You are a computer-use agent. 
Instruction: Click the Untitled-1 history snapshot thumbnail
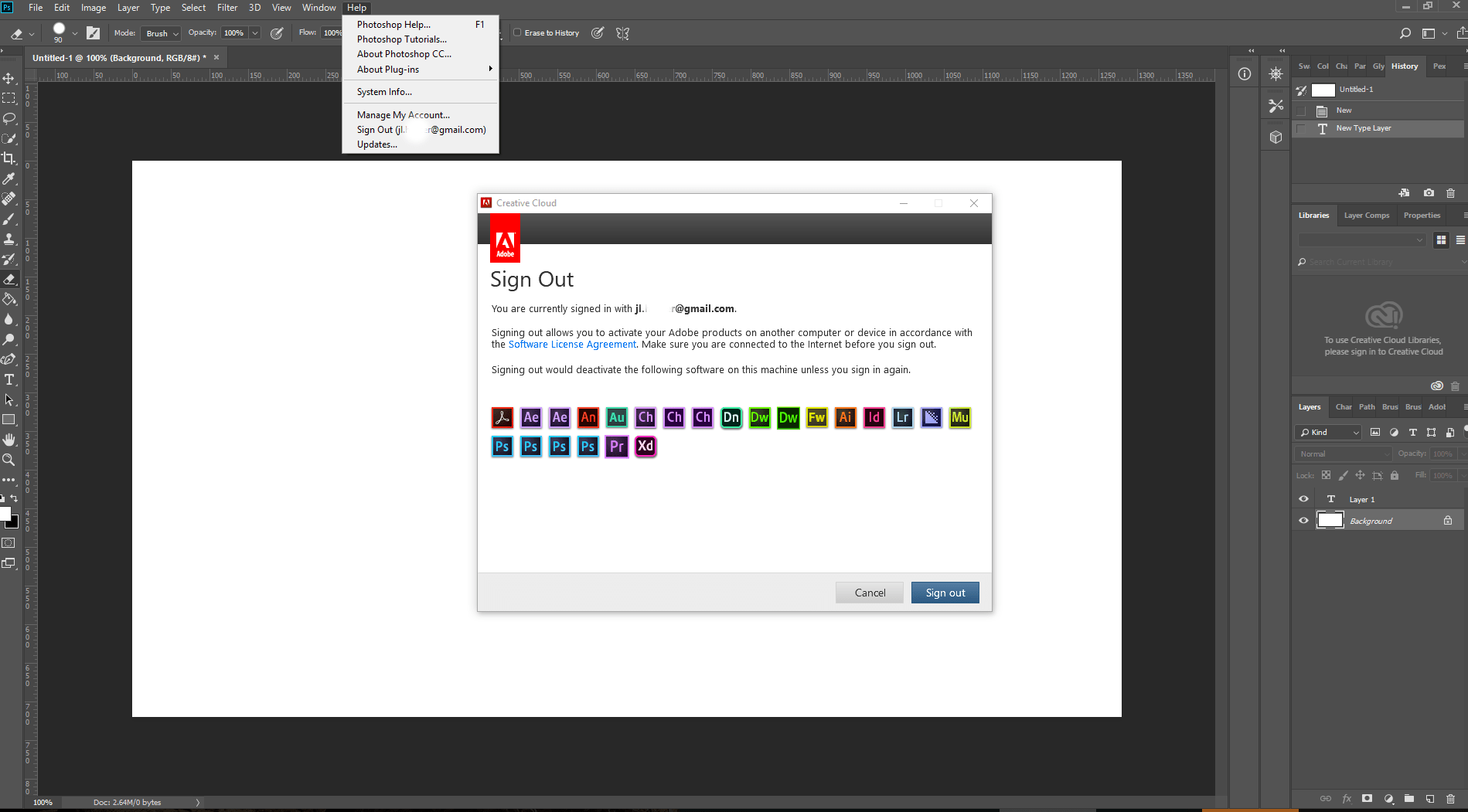click(1323, 90)
